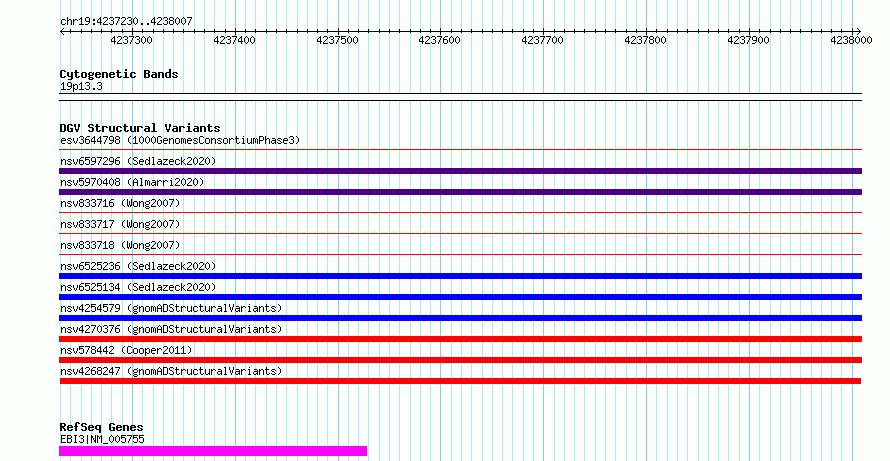Click the purple bar for nsv5970408

click(x=460, y=192)
